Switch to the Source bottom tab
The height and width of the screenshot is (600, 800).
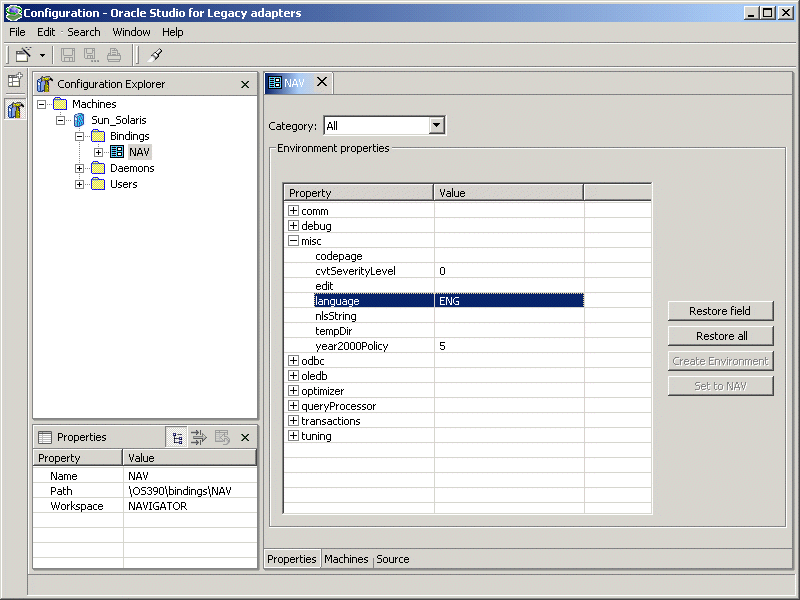(393, 559)
